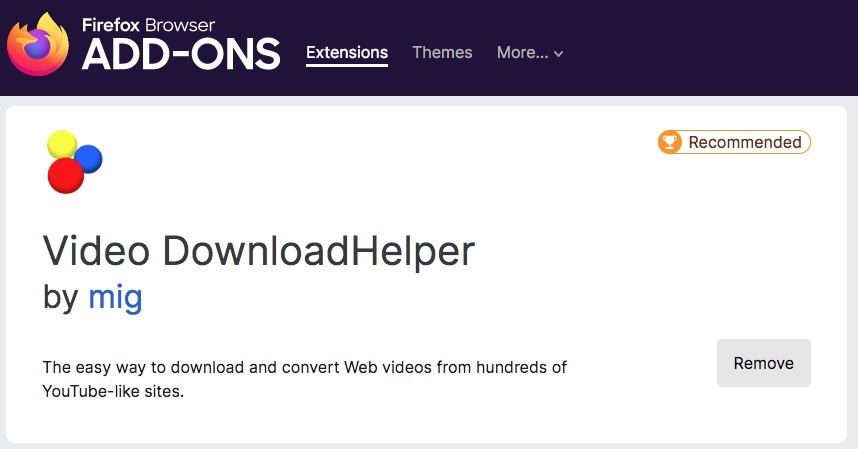Click the Video DownloadHelper title heading
858x449 pixels.
(x=258, y=251)
